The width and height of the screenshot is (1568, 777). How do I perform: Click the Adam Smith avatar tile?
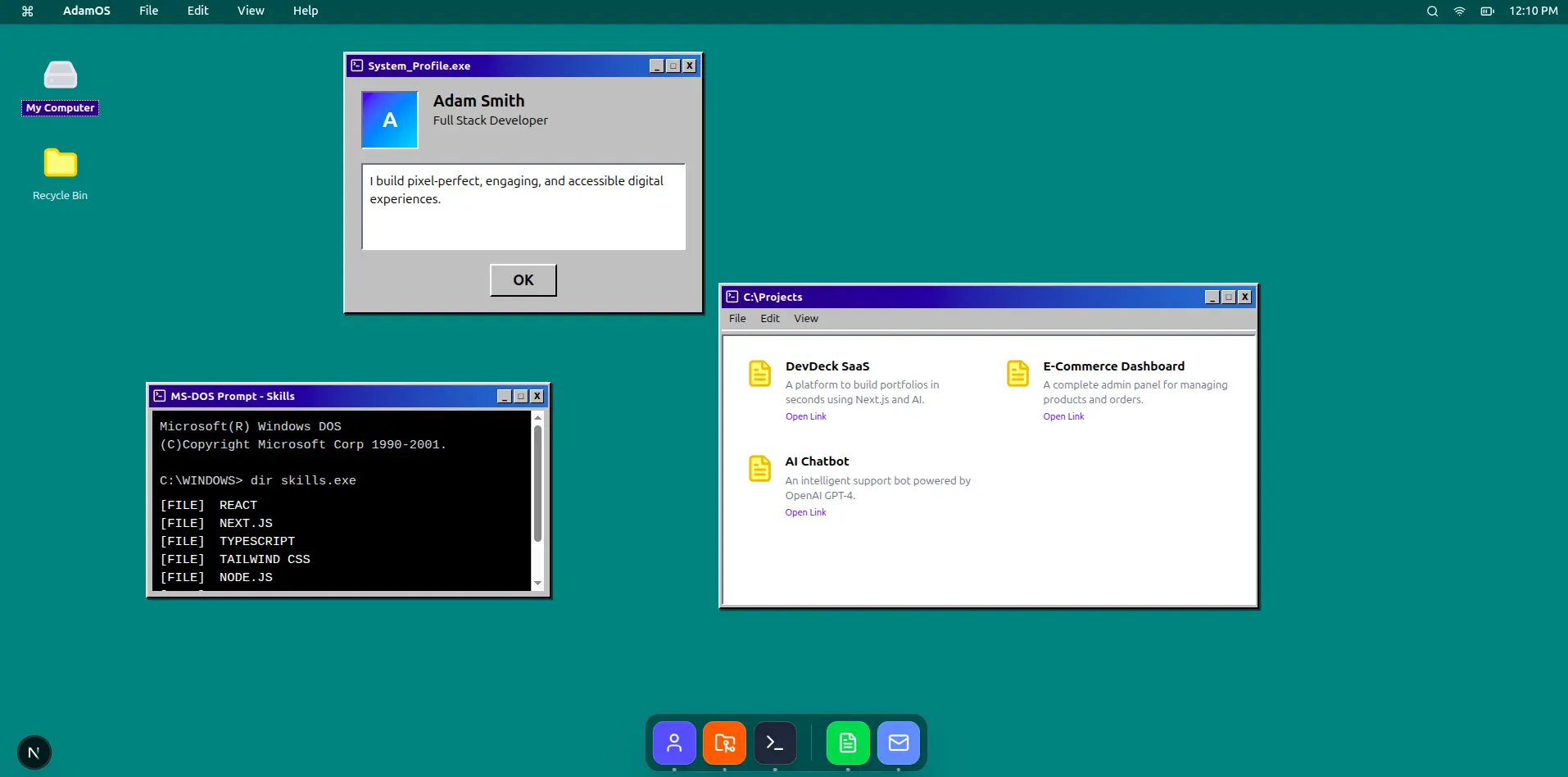tap(390, 120)
